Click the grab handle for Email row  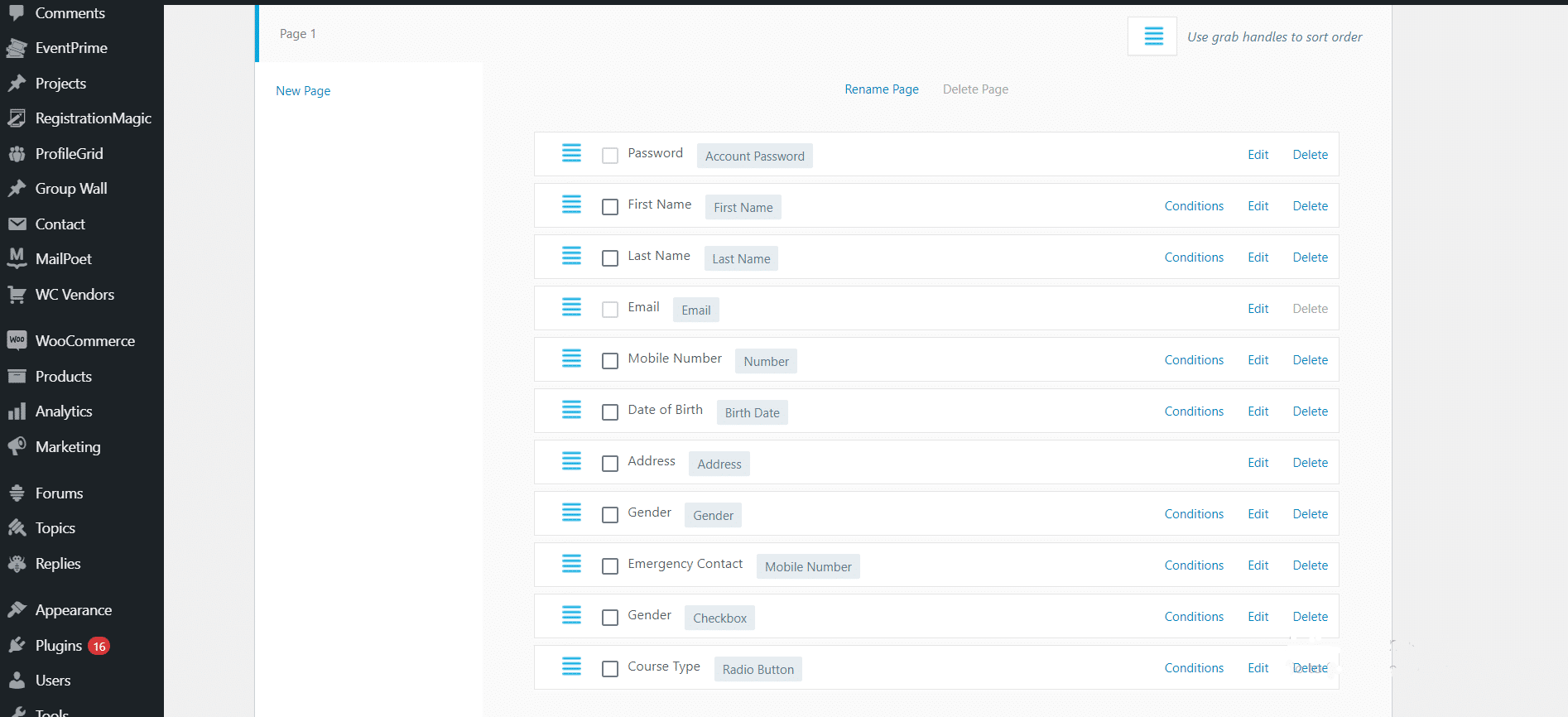pyautogui.click(x=571, y=307)
